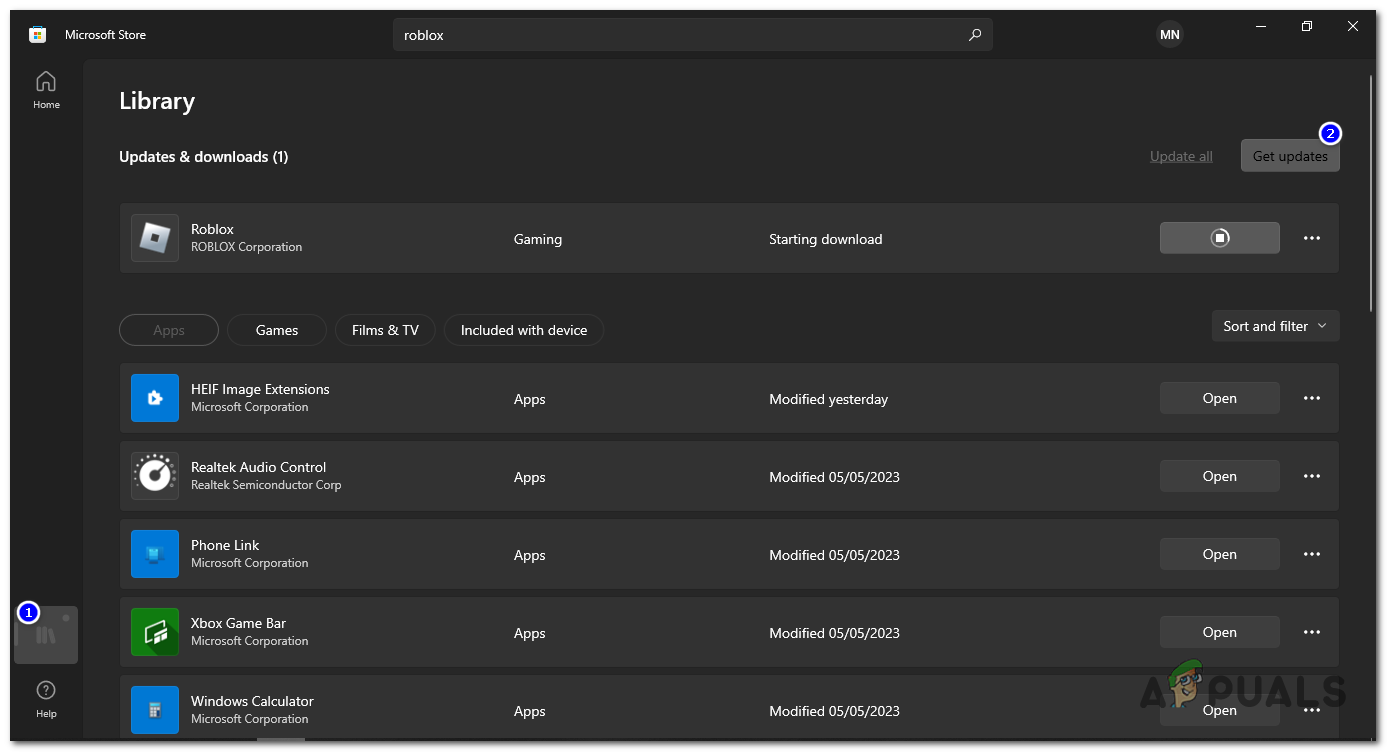Click the Update all link
Screen dimensions: 1387x752
coord(1180,156)
